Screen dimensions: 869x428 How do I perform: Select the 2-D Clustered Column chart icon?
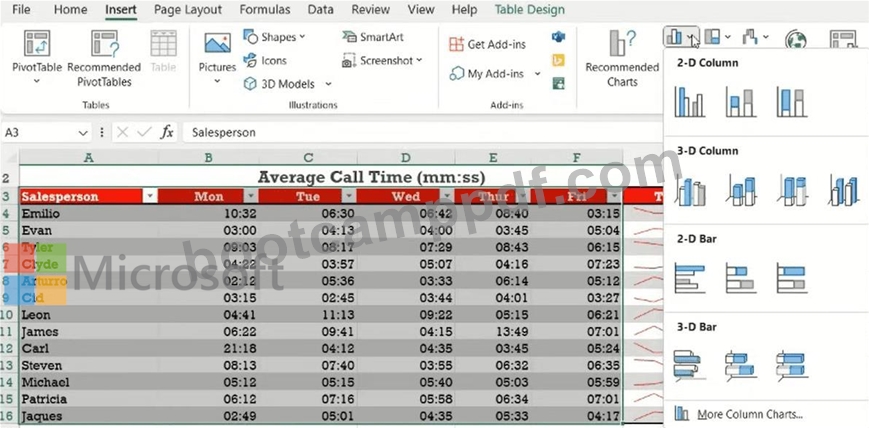tap(689, 102)
